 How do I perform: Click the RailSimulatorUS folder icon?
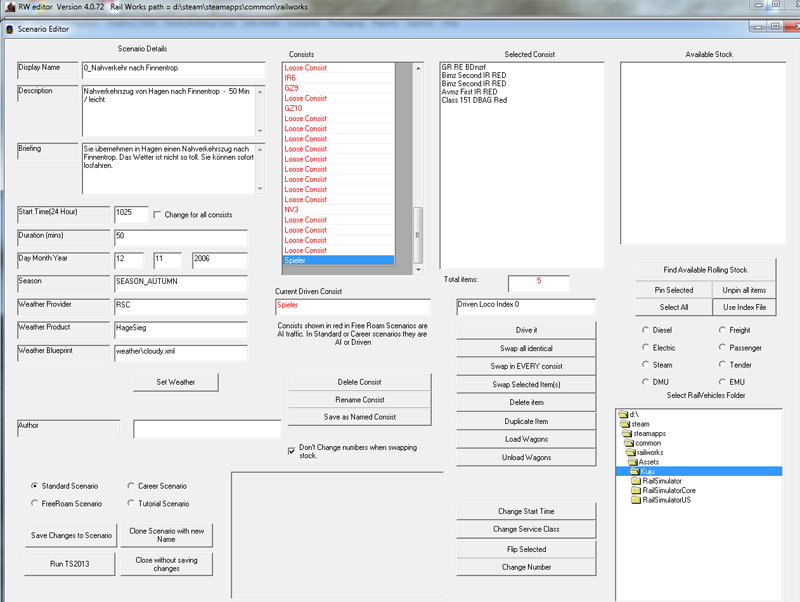click(636, 500)
